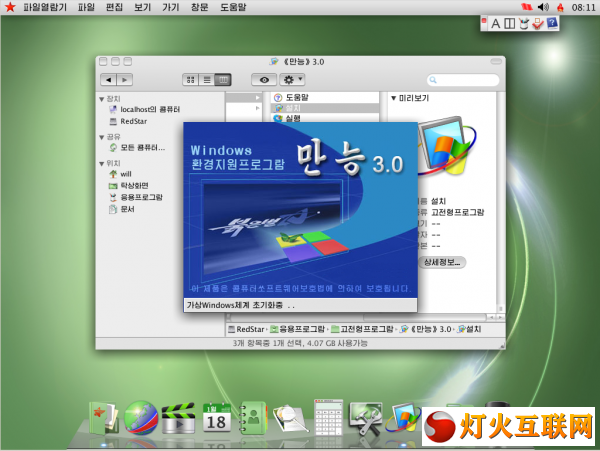
Task: Open the 파일열람기 application menu
Action: pyautogui.click(x=45, y=7)
